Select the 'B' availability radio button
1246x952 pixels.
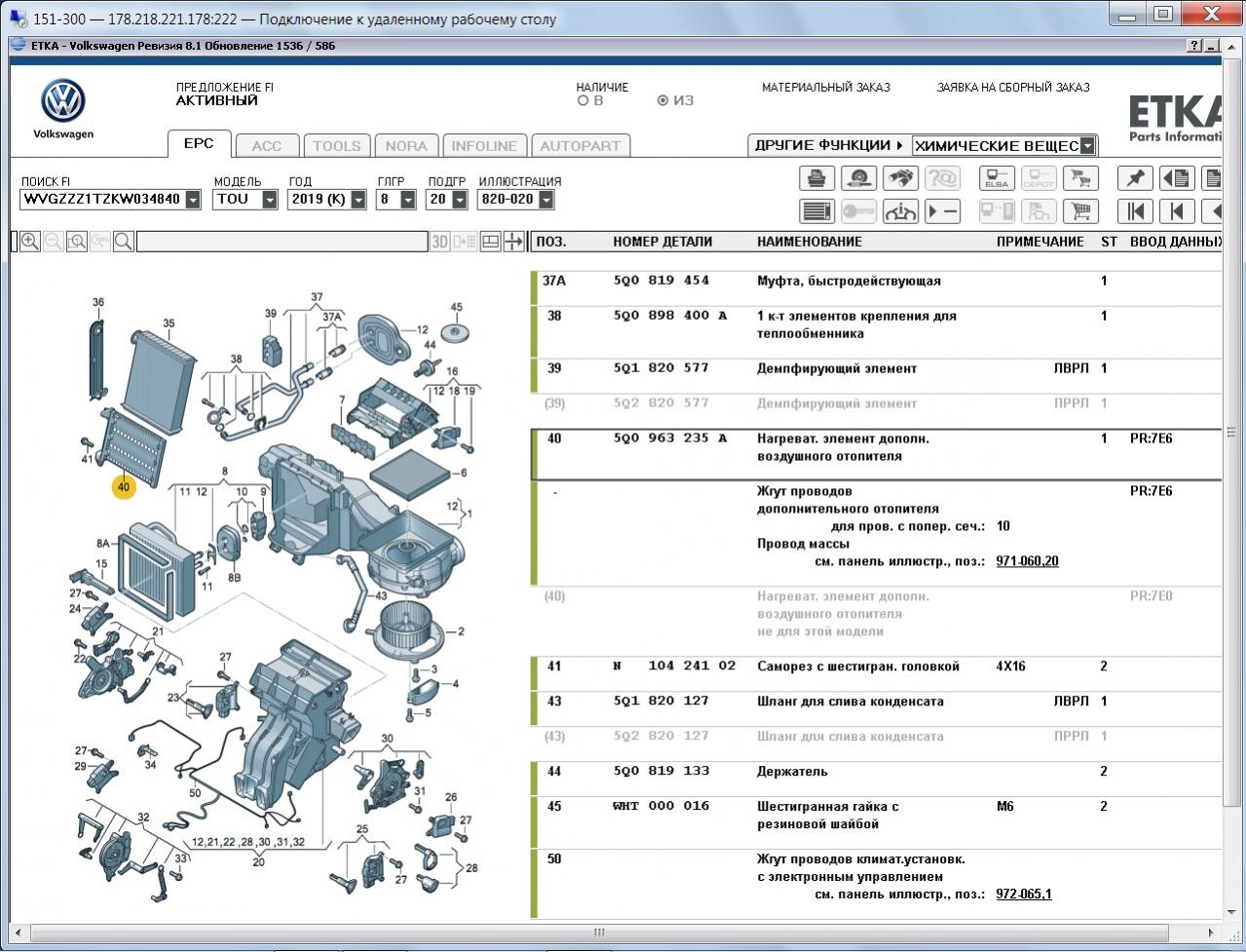coord(584,100)
